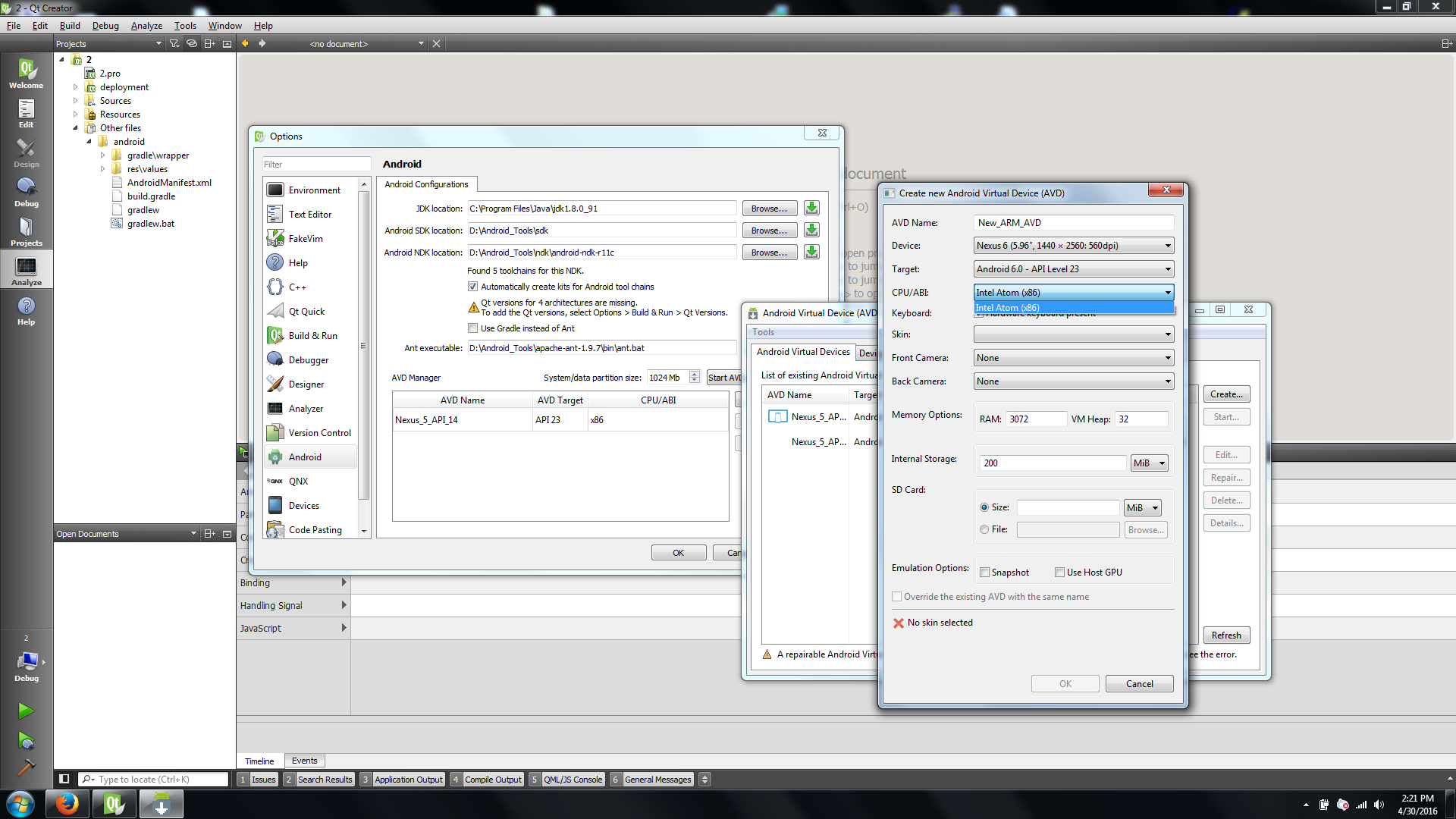Screen dimensions: 1456x819
Task: Select Environment options category
Action: [311, 190]
